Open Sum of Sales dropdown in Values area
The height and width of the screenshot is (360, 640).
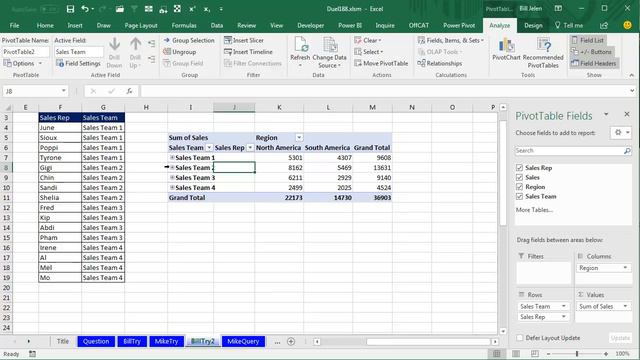[625, 306]
